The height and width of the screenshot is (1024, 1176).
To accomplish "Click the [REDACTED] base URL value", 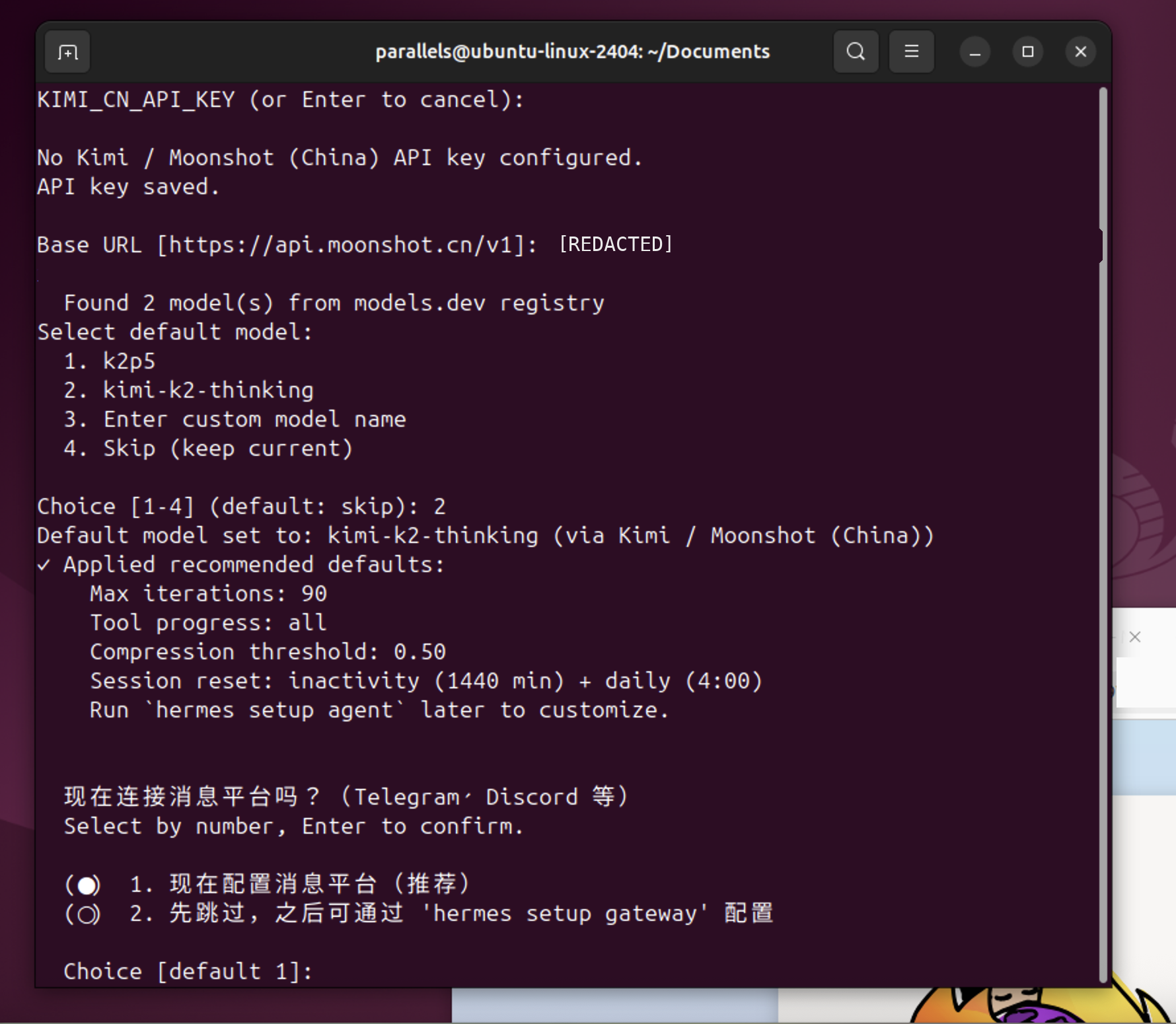I will [x=615, y=244].
